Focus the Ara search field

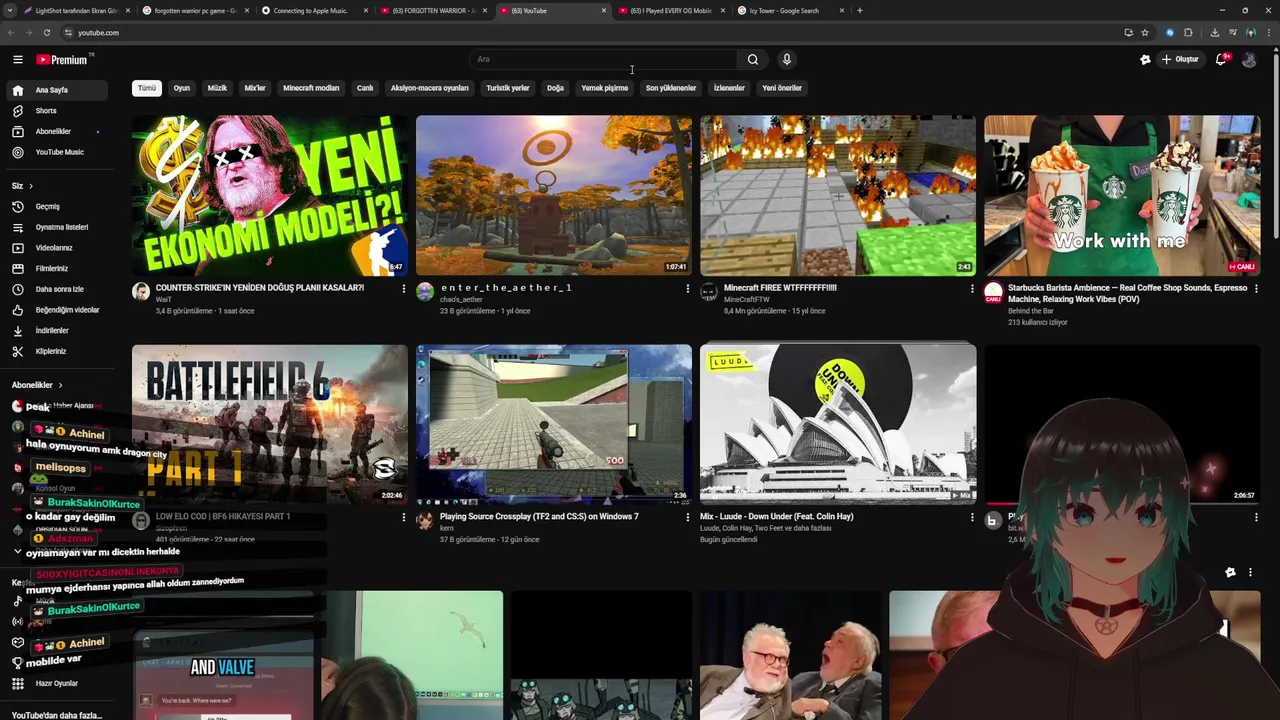click(x=604, y=60)
